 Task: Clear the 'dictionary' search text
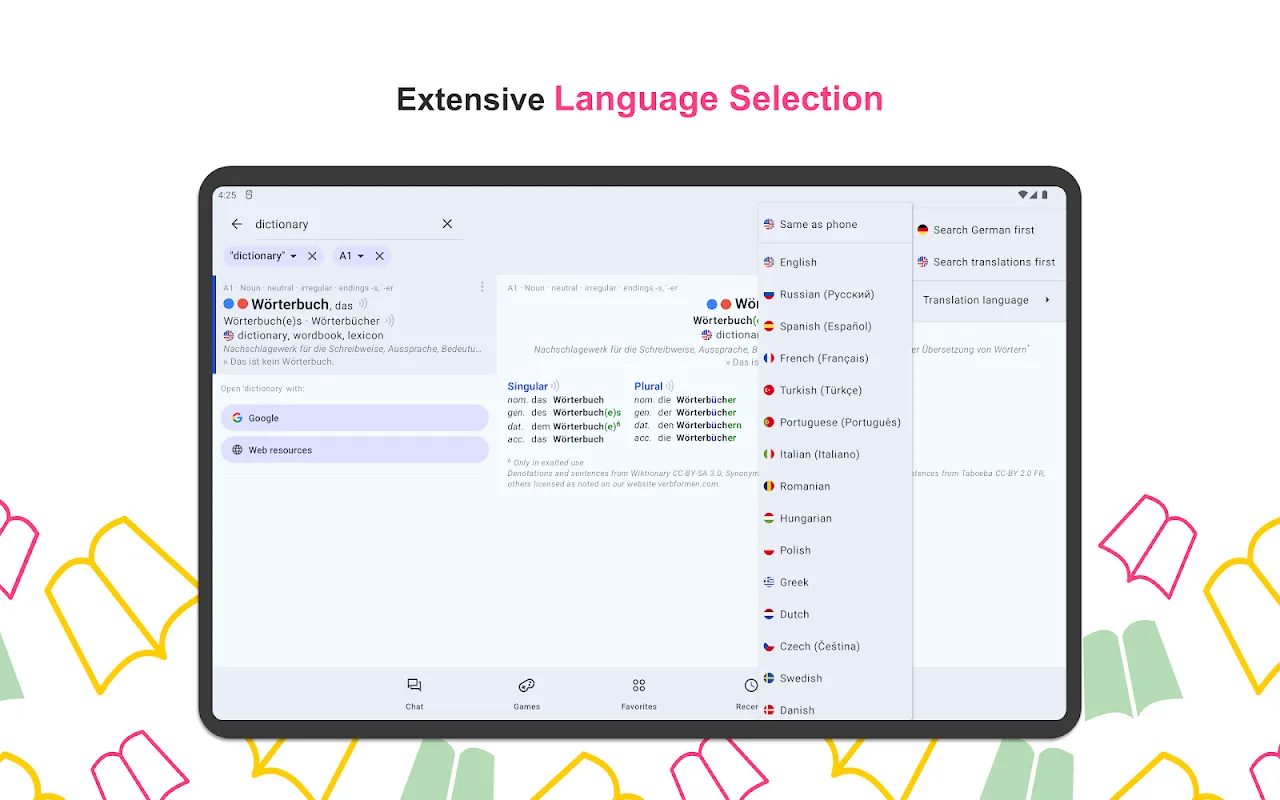[447, 224]
